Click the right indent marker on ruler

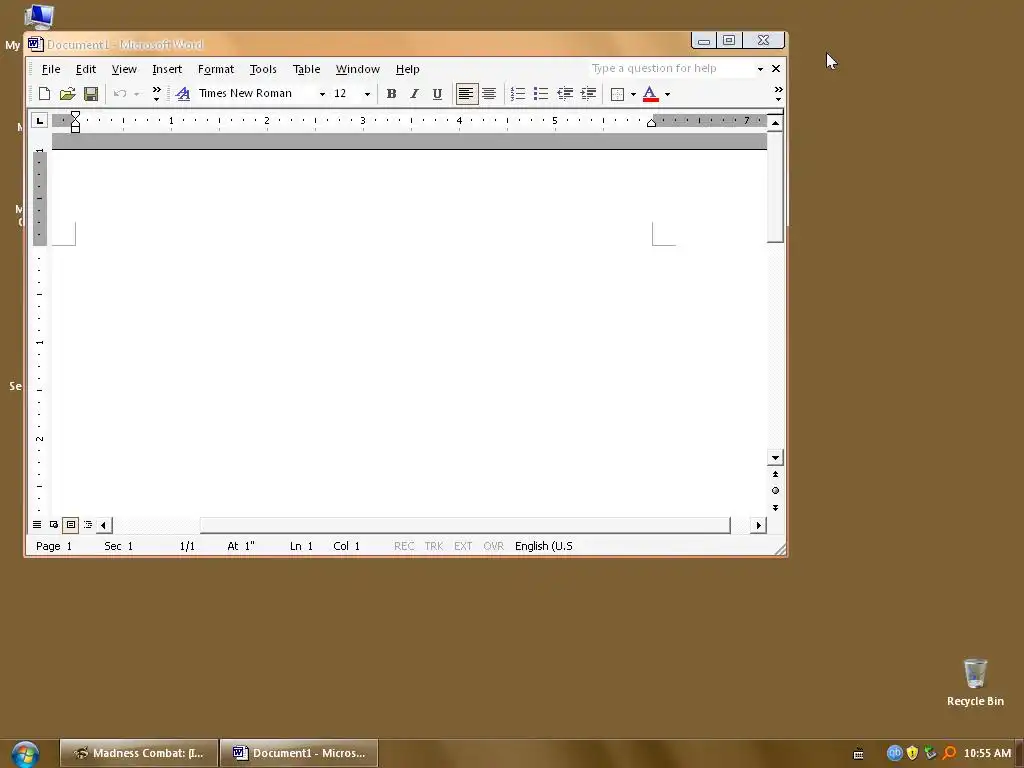click(x=651, y=123)
